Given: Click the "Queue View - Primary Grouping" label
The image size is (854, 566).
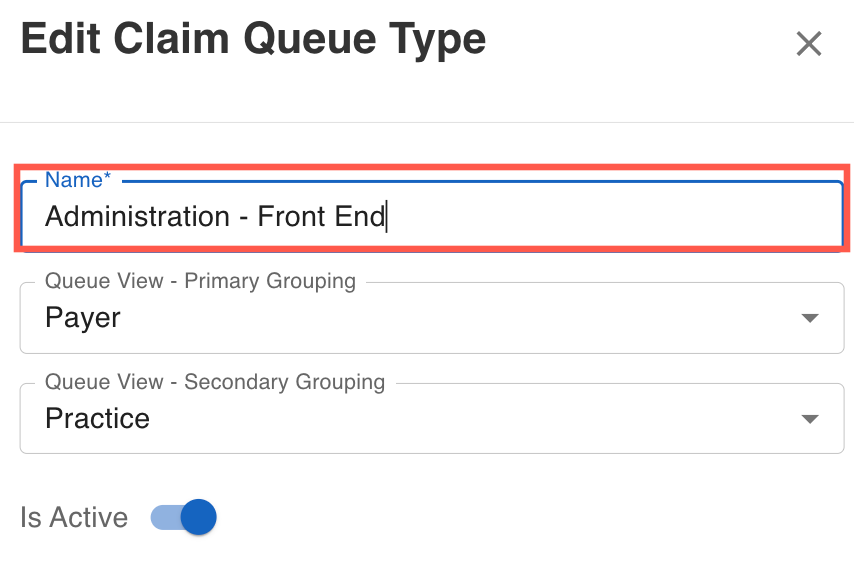Looking at the screenshot, I should coord(200,281).
